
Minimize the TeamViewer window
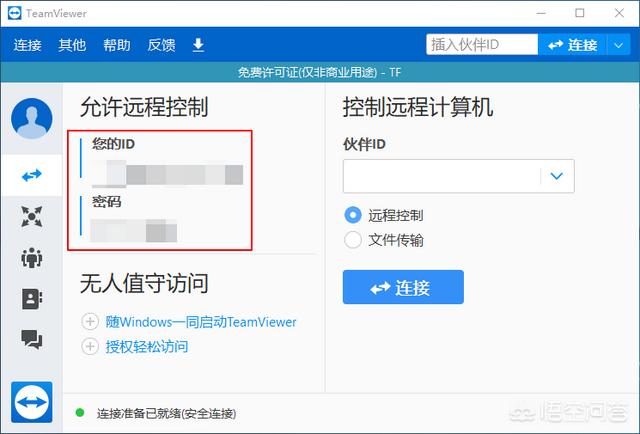(541, 13)
